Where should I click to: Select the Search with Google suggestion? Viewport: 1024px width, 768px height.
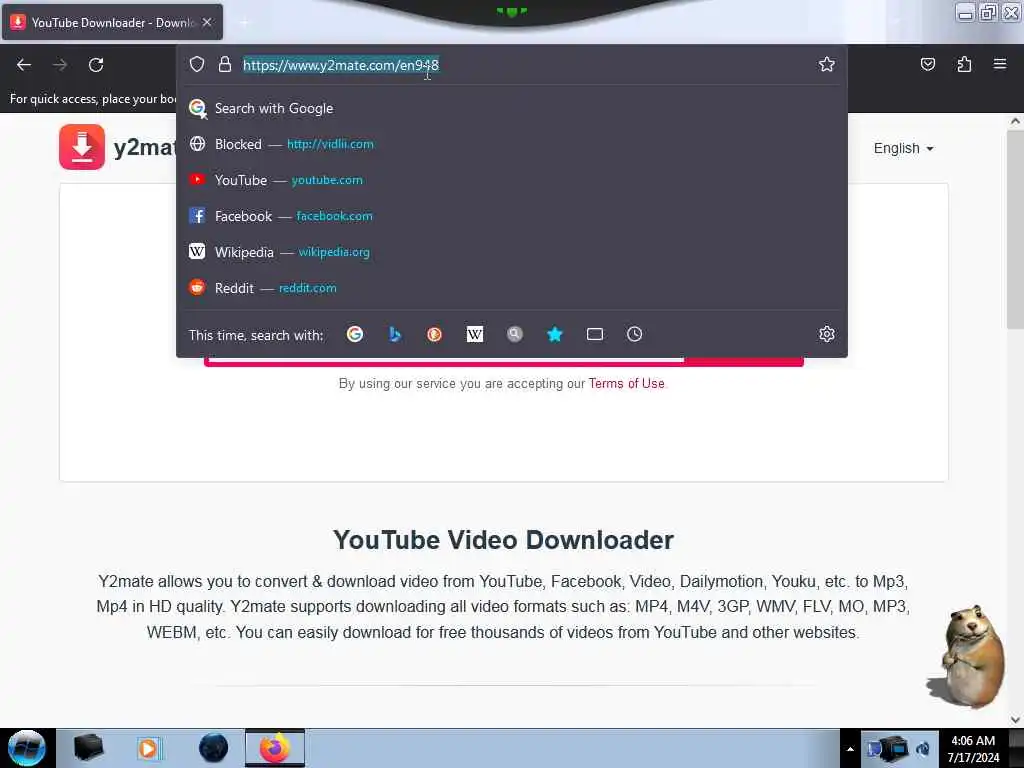click(511, 108)
